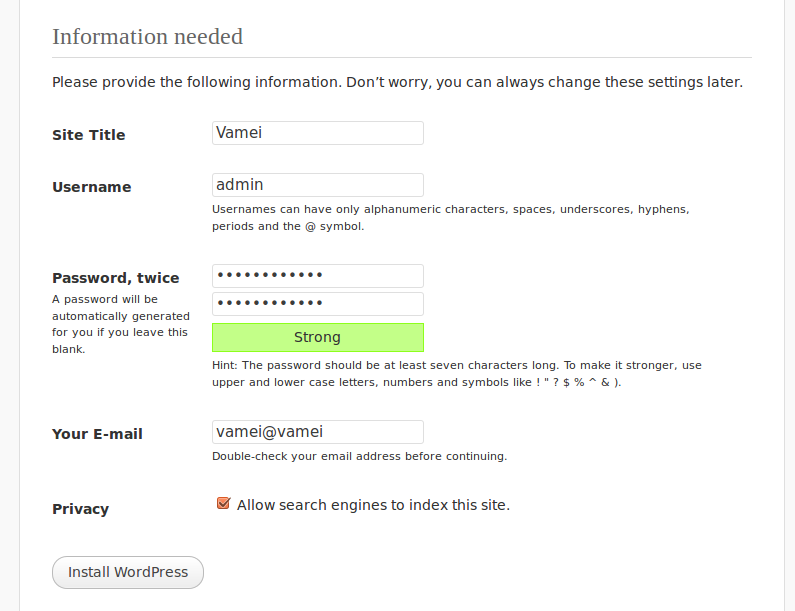The image size is (795, 611).
Task: Uncheck the search engine indexing checkbox
Action: 224,504
